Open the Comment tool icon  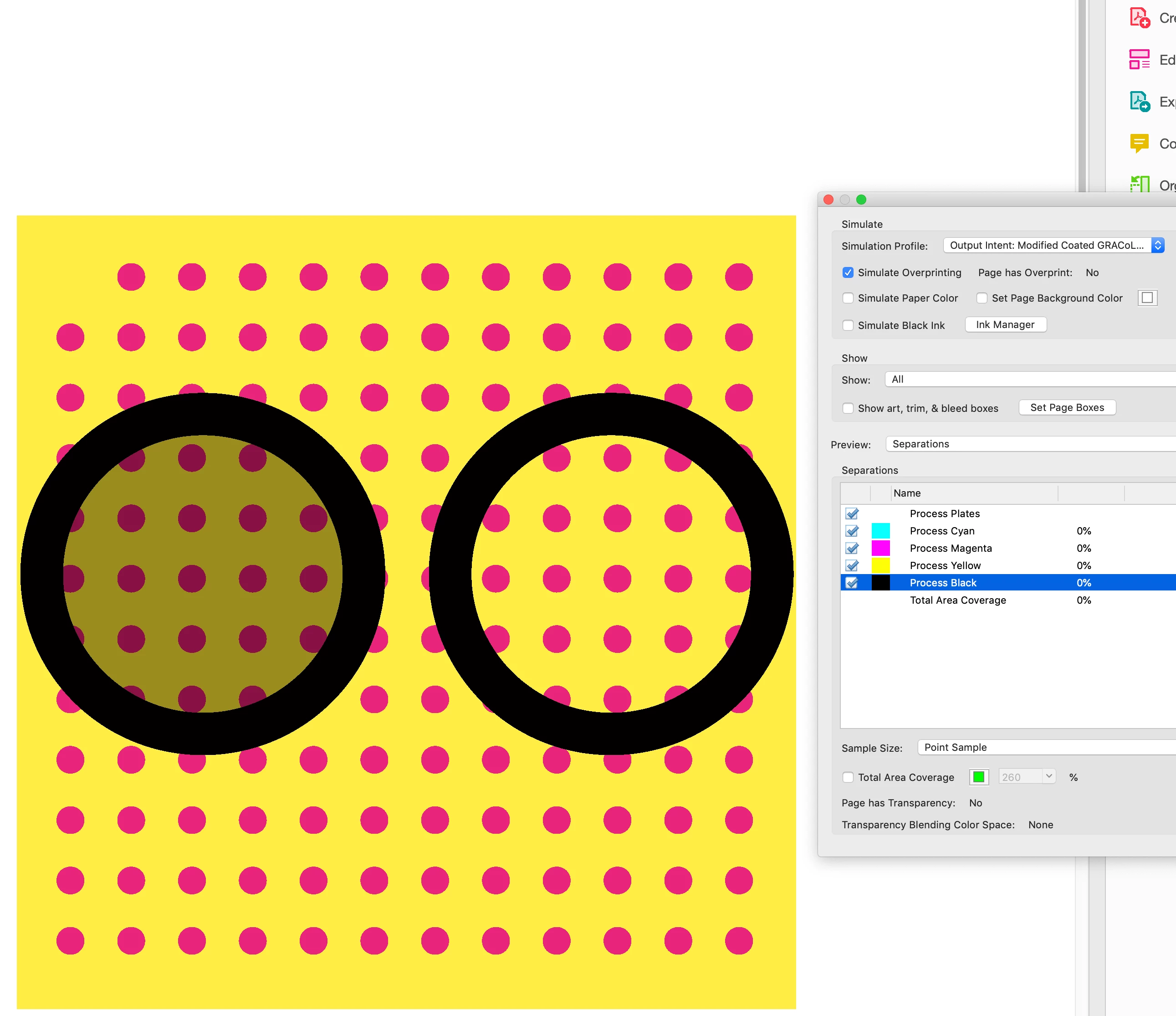[x=1139, y=143]
